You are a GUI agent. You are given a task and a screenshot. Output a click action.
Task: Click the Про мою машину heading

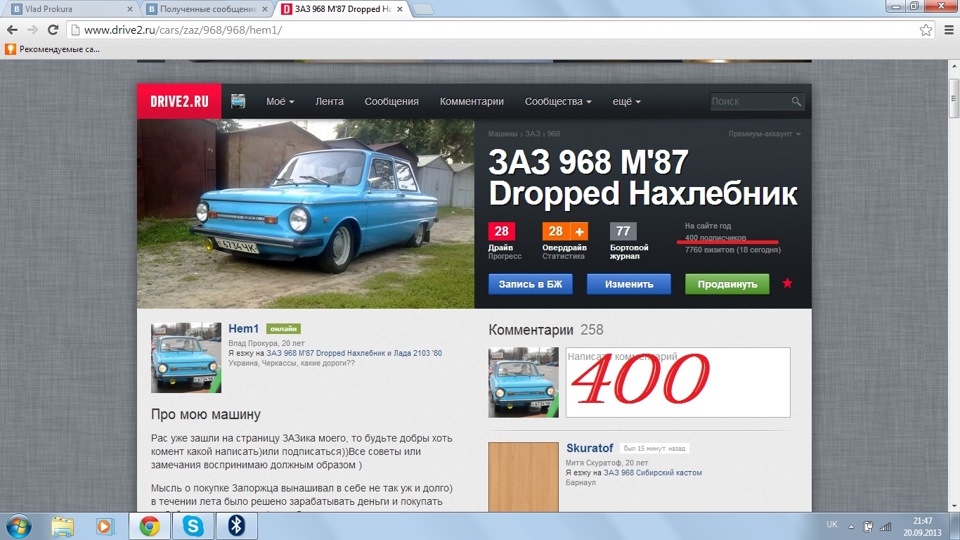click(x=206, y=414)
